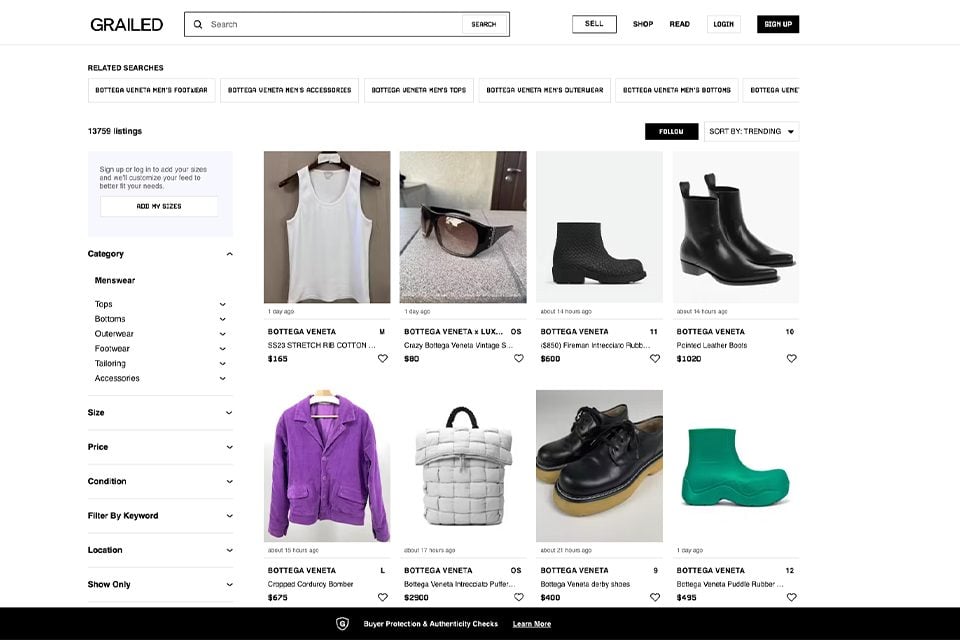Favorite the Intrecciato Puffer backpack listing
Image resolution: width=960 pixels, height=640 pixels.
[x=519, y=597]
